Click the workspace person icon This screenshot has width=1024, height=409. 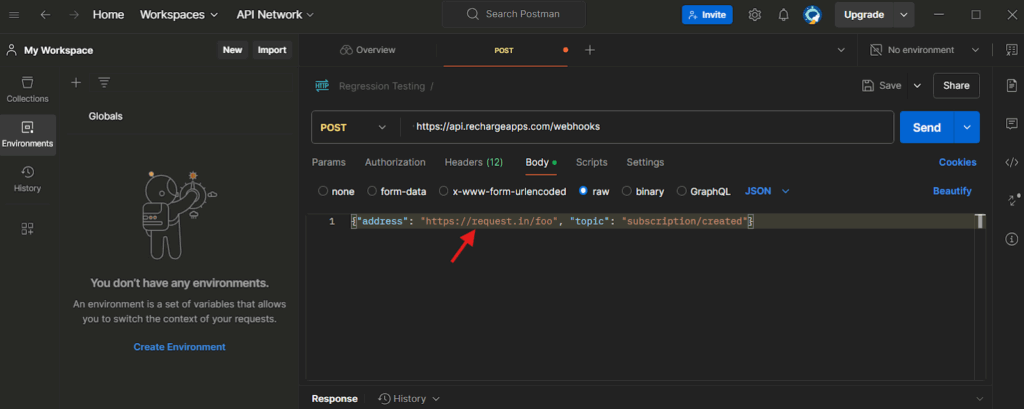coord(11,50)
